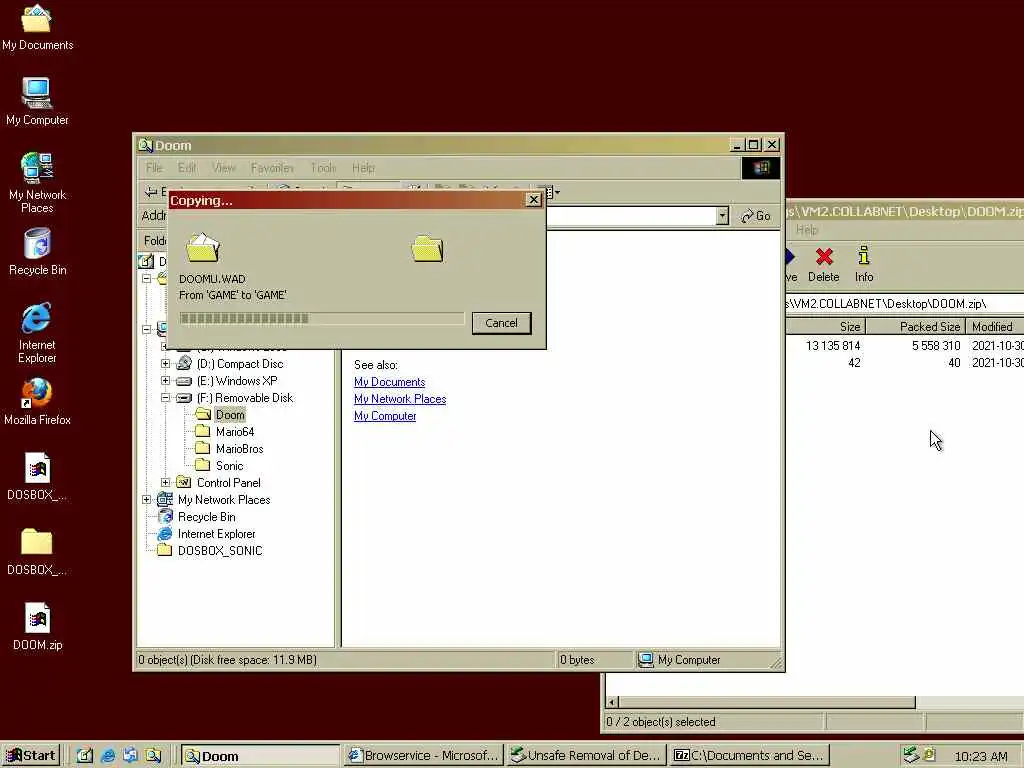1024x768 pixels.
Task: Collapse the My Computer tree node
Action: (146, 329)
